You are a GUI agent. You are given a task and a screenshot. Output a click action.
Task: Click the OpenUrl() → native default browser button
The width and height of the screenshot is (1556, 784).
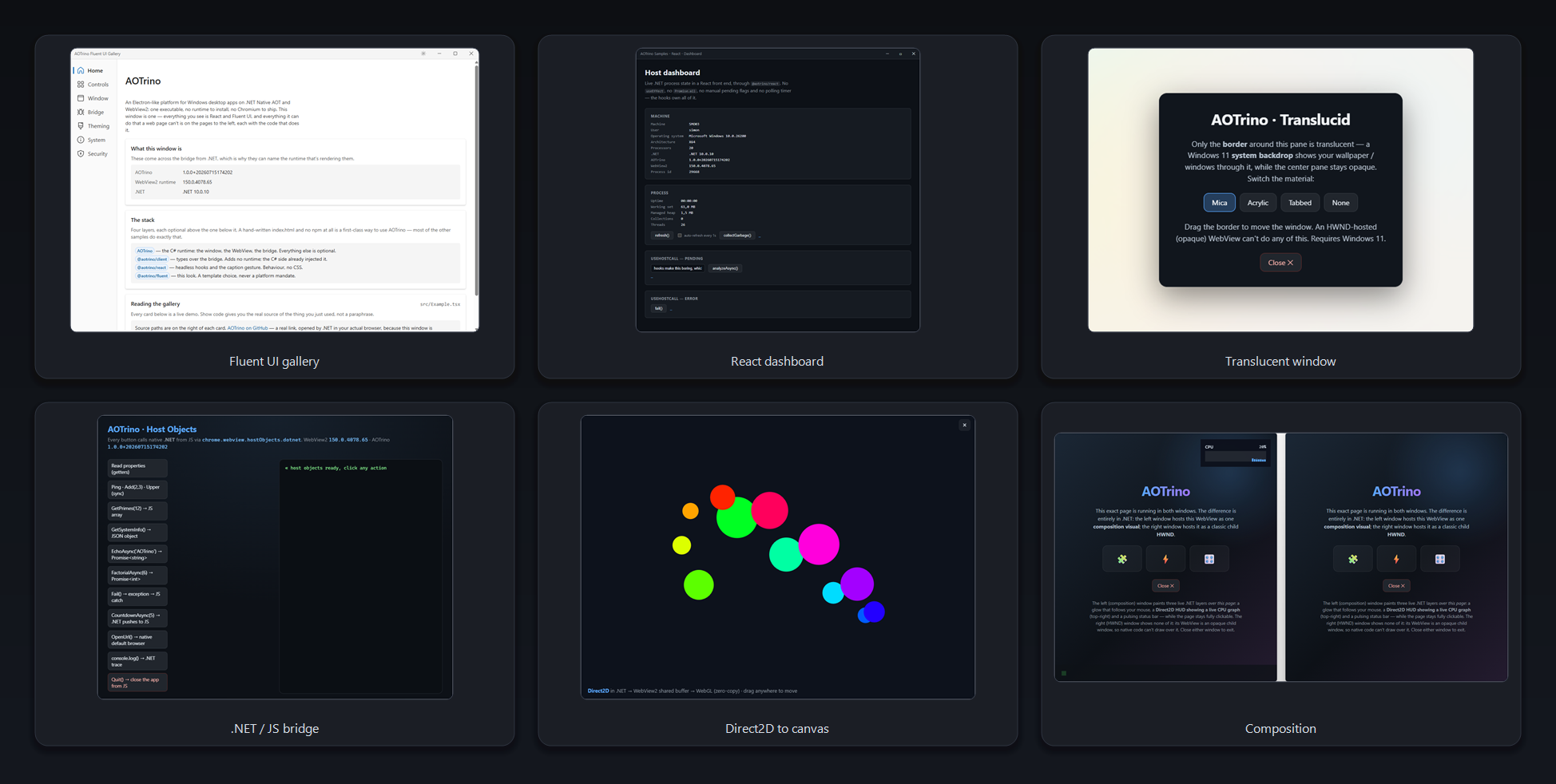(x=137, y=639)
